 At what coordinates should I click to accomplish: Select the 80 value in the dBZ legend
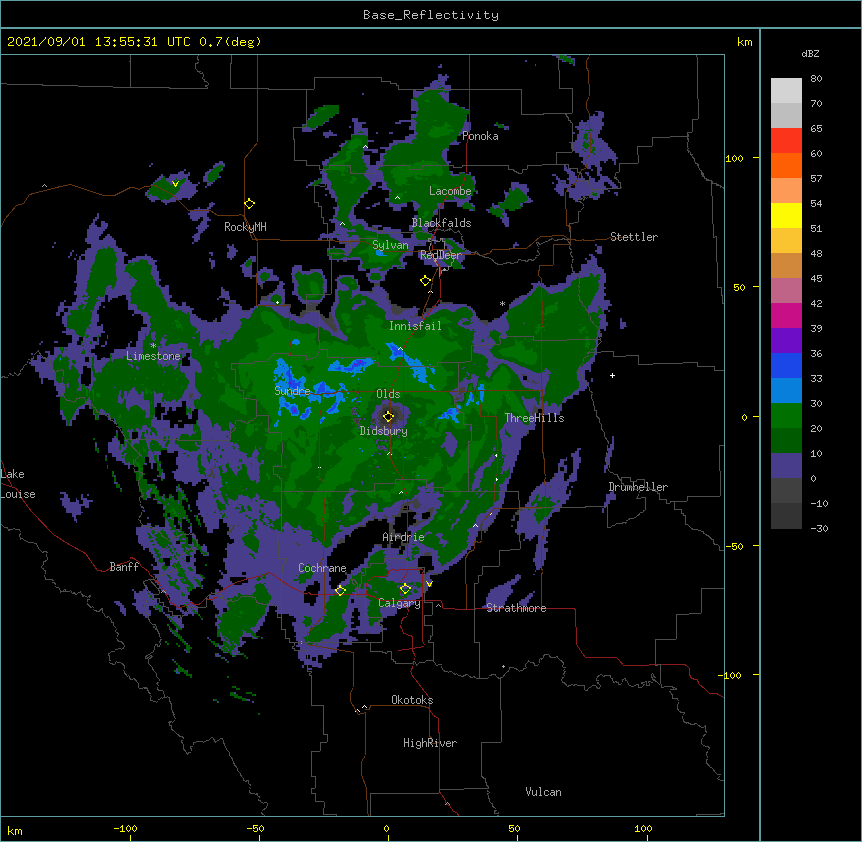816,79
